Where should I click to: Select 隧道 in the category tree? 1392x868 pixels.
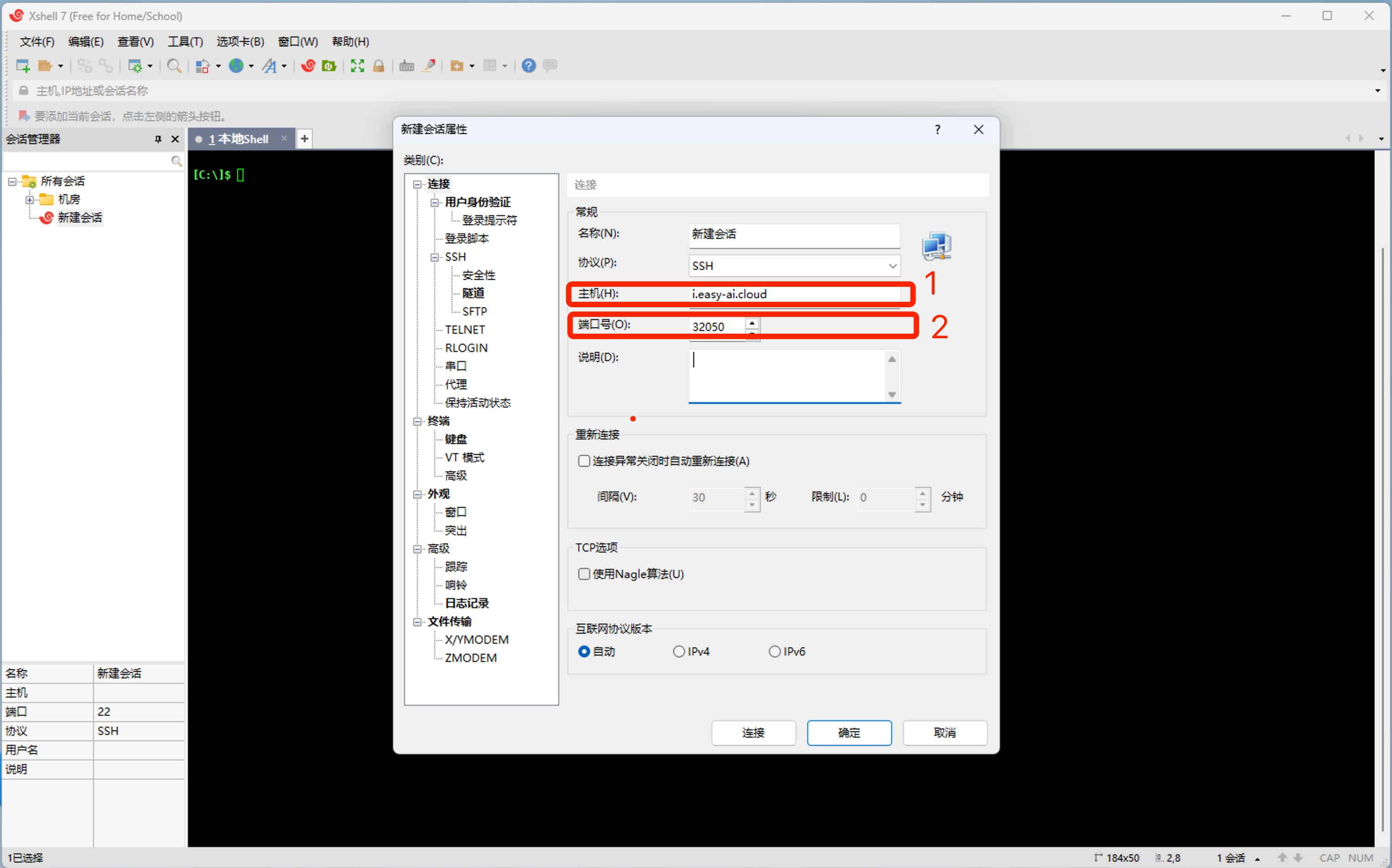[473, 293]
